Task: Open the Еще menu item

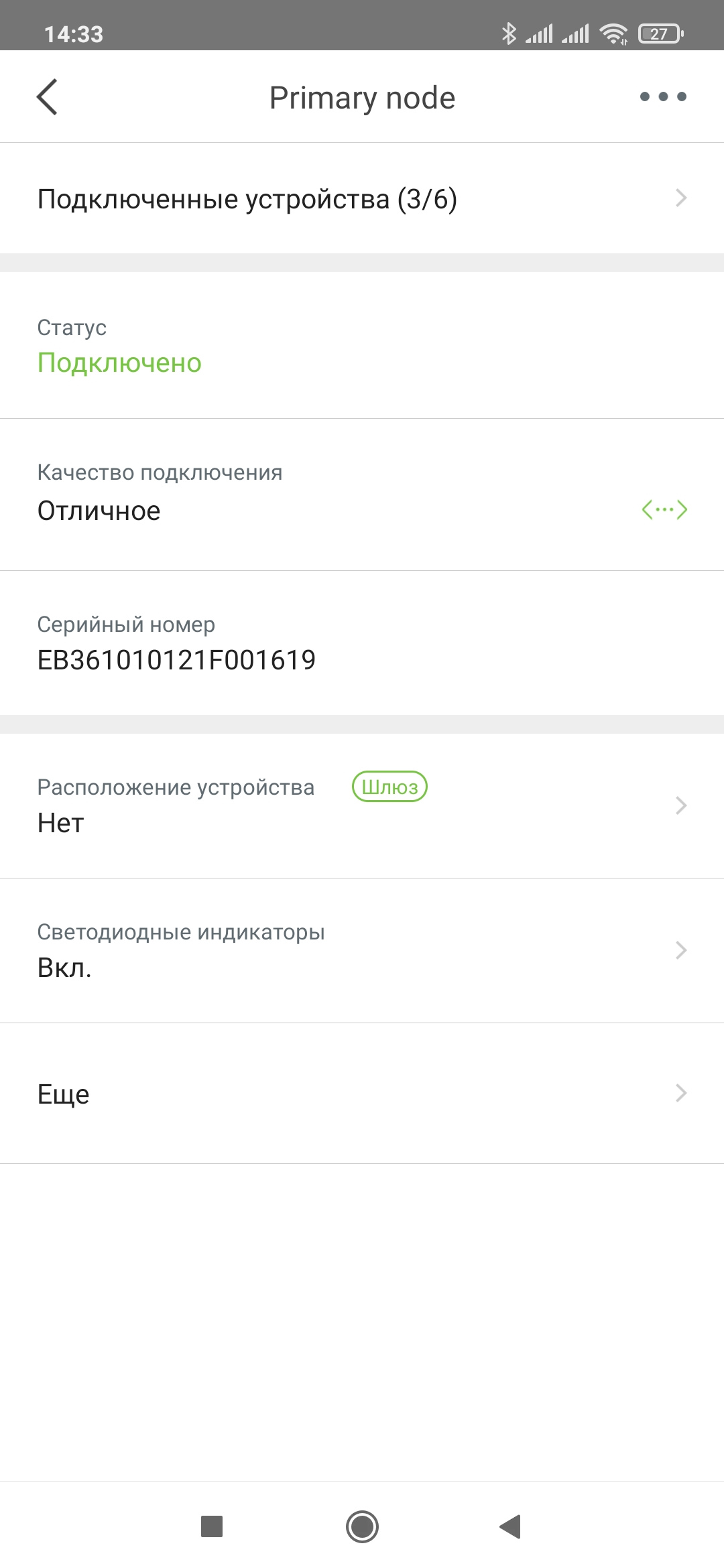Action: (x=64, y=1094)
